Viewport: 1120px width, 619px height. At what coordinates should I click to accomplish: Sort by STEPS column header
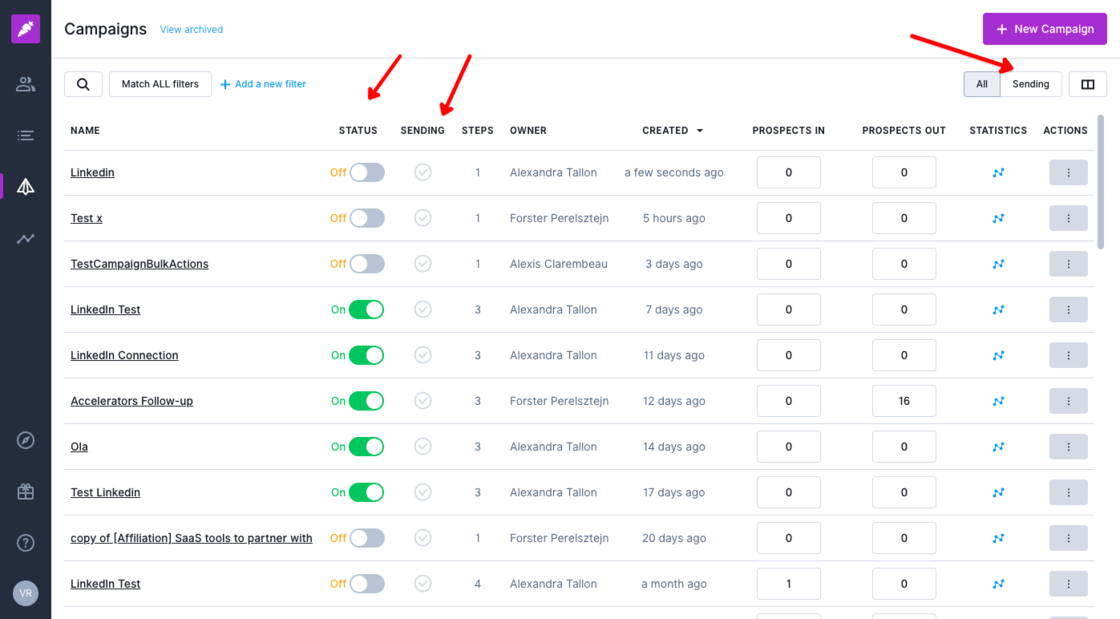pyautogui.click(x=477, y=131)
